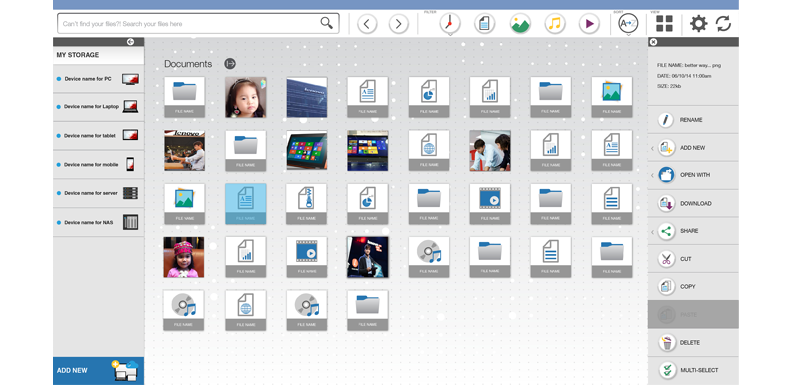Viewport: 790px width, 385px height.
Task: Click the COPY pages icon
Action: tap(667, 287)
